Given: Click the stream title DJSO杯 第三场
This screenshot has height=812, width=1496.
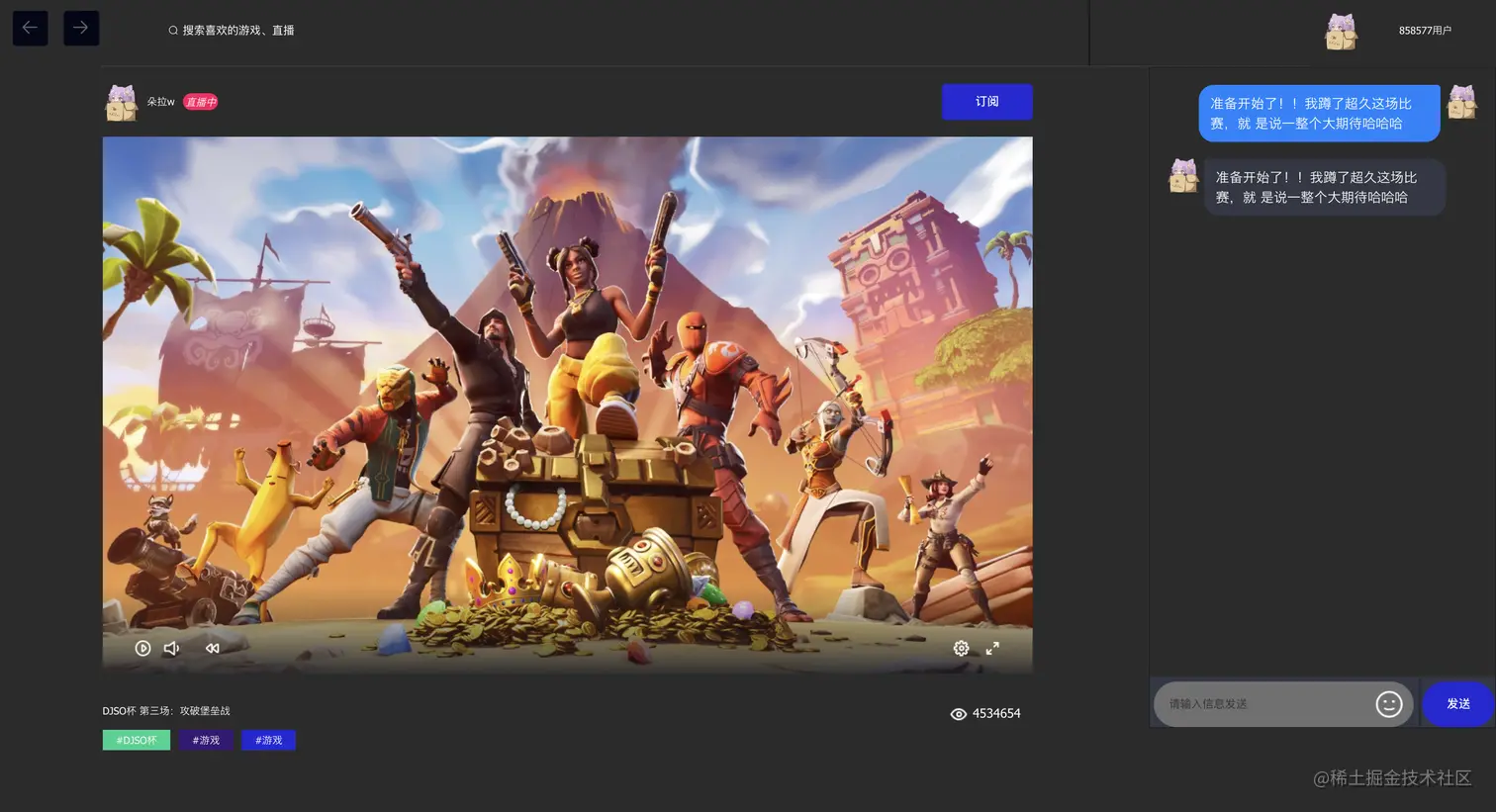Looking at the screenshot, I should (166, 711).
